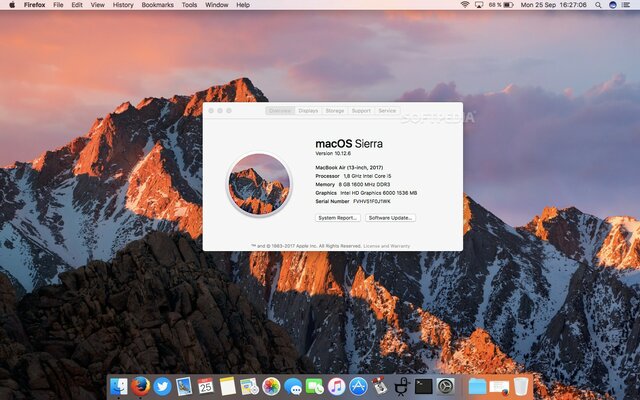Open the Bookmarks menu
Screen dimensions: 640x400
tap(158, 5)
